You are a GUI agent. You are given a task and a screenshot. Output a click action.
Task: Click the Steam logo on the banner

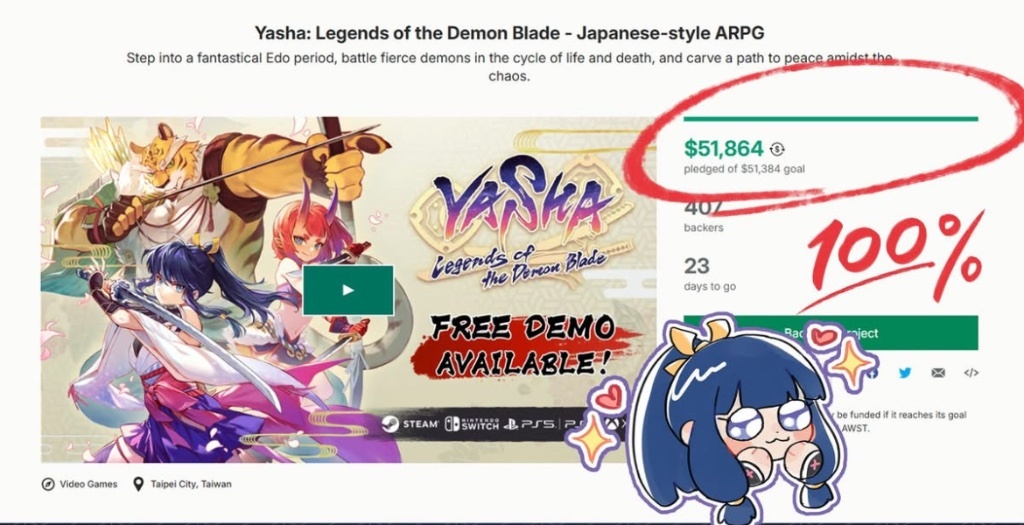coord(411,424)
